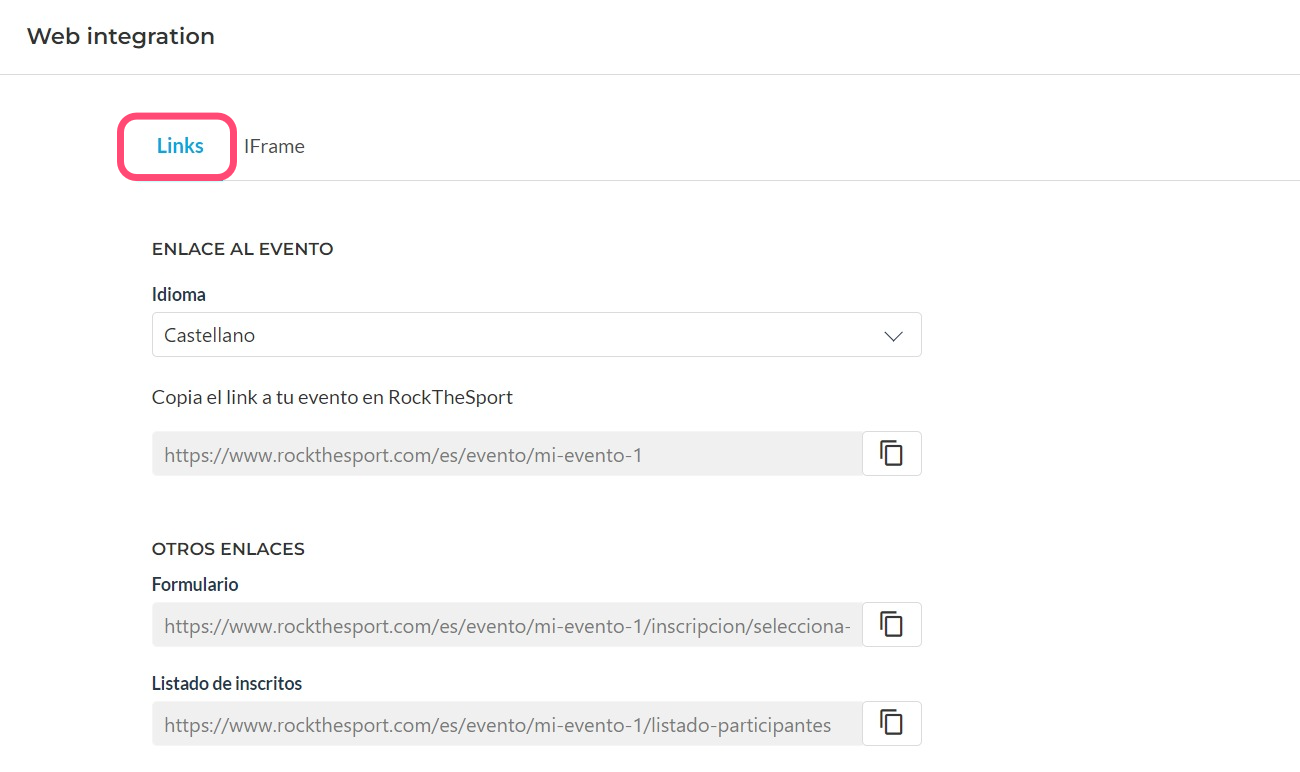Image resolution: width=1300 pixels, height=772 pixels.
Task: Open the Idioma dropdown showing Castellano
Action: (x=536, y=335)
